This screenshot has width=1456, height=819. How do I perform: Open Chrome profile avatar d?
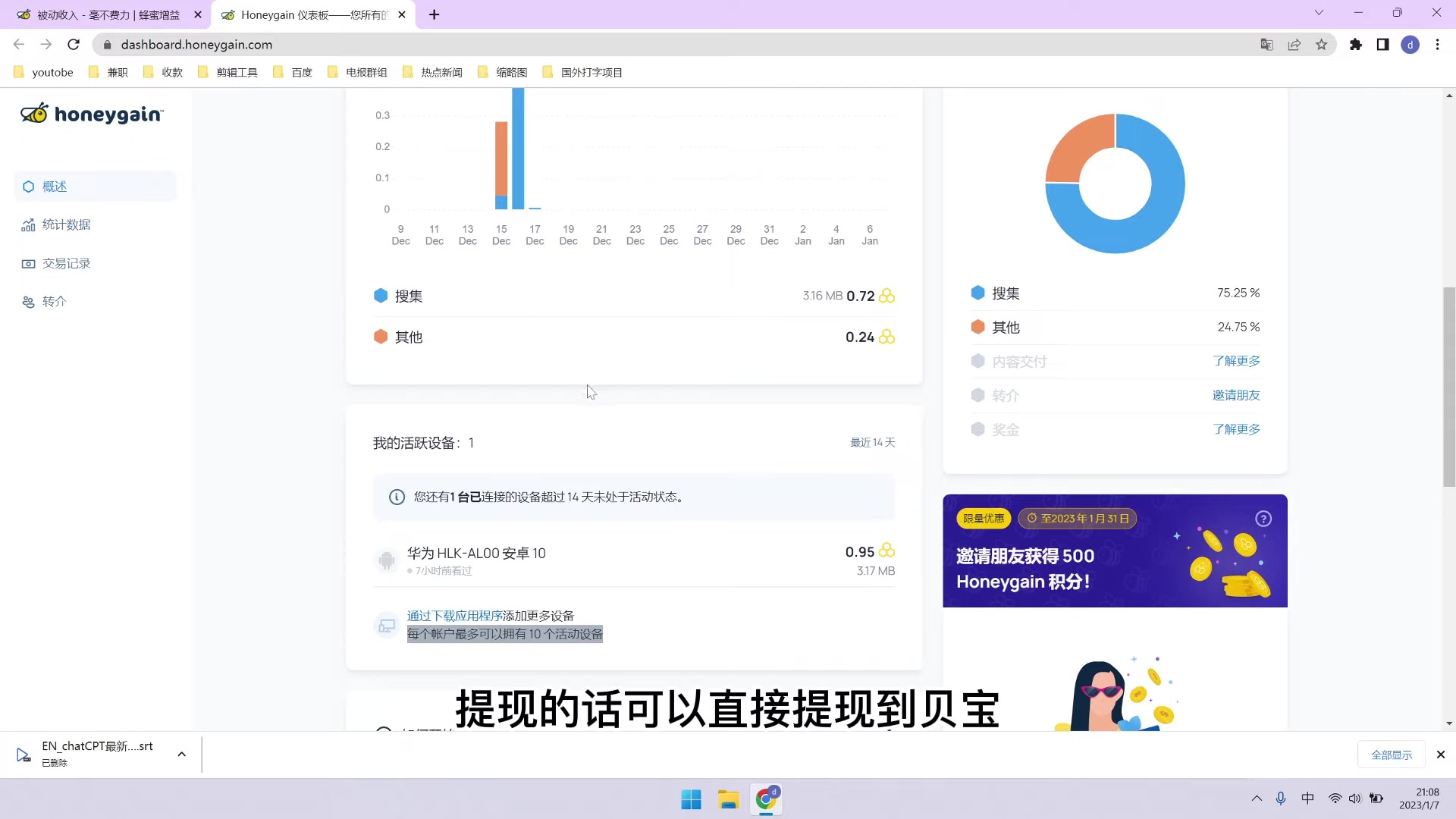[1410, 45]
